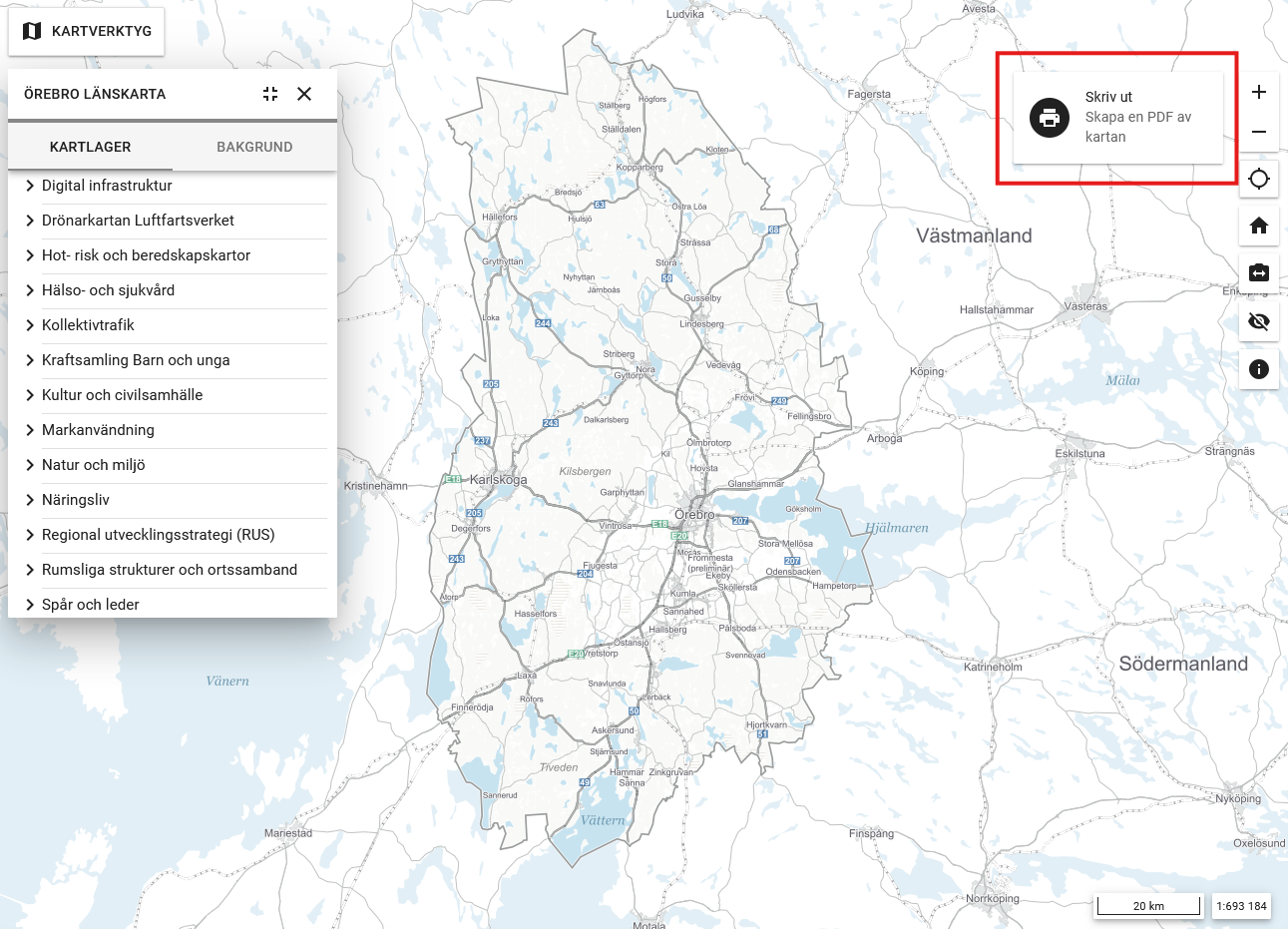Viewport: 1288px width, 929px height.
Task: Click the printer icon for Skriv ut
Action: [x=1049, y=118]
